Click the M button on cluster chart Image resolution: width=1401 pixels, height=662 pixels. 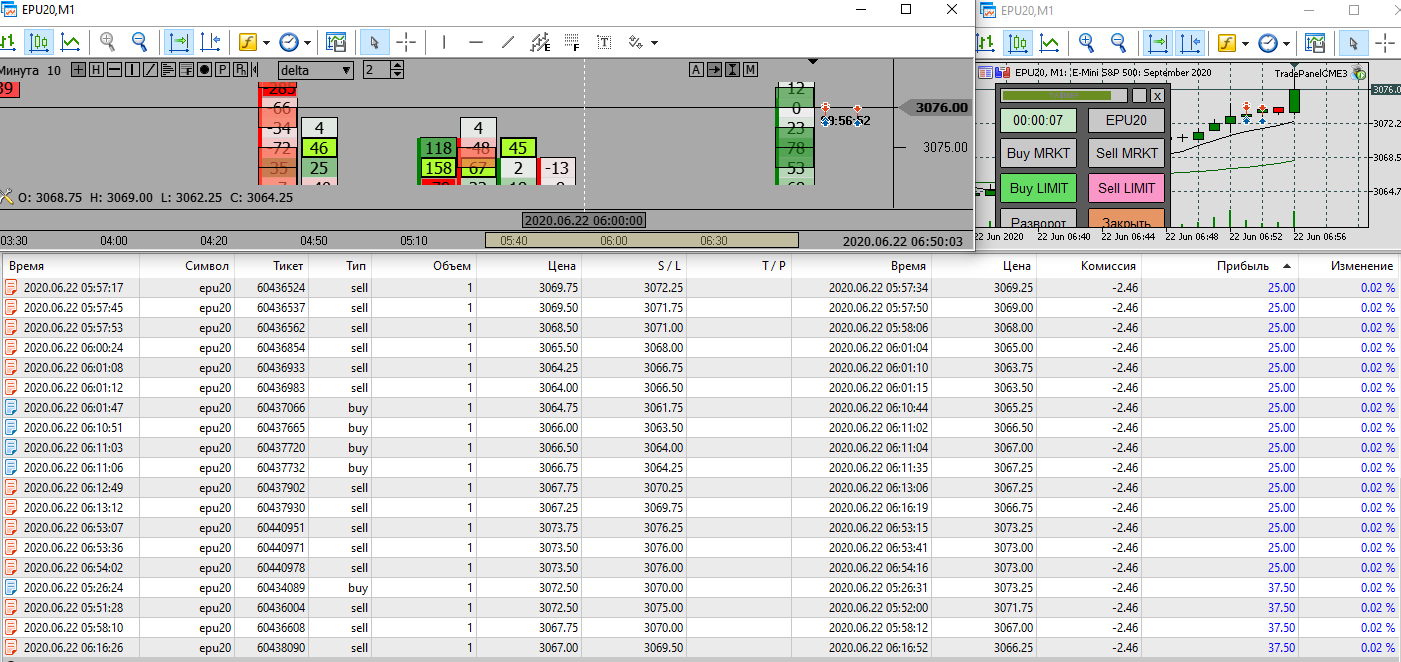[x=750, y=69]
